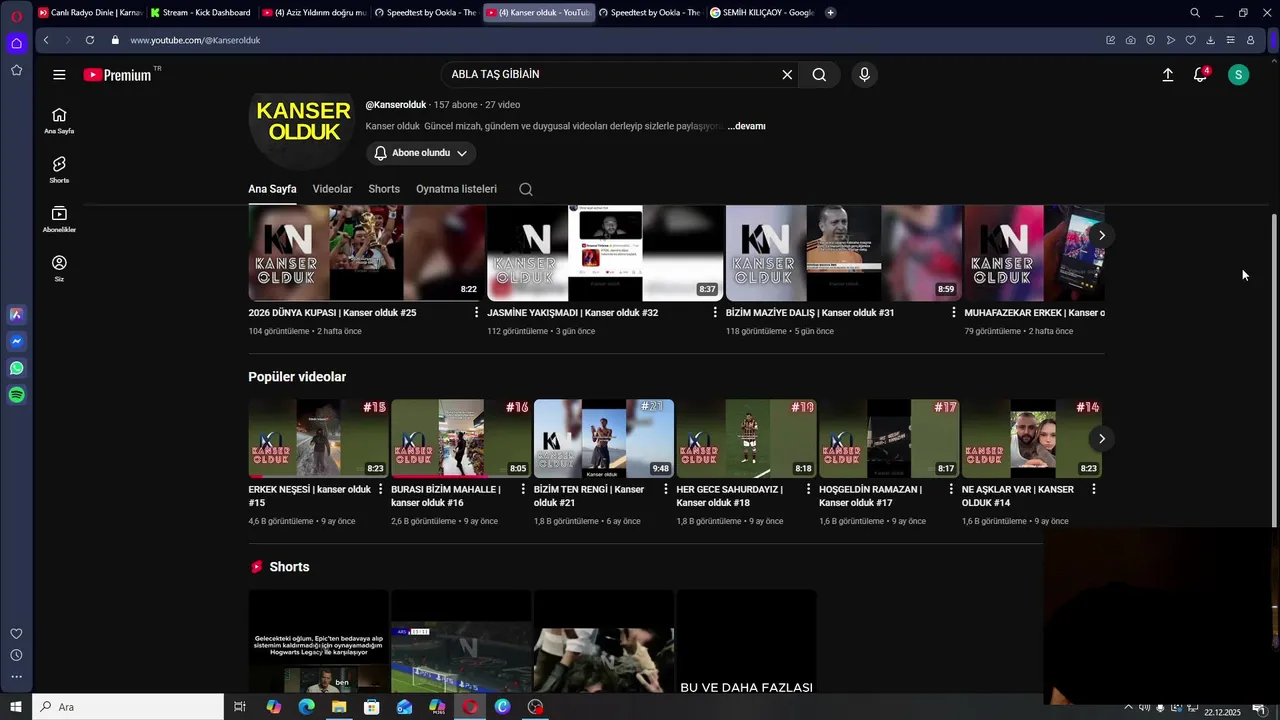Open the notifications bell

1201,75
